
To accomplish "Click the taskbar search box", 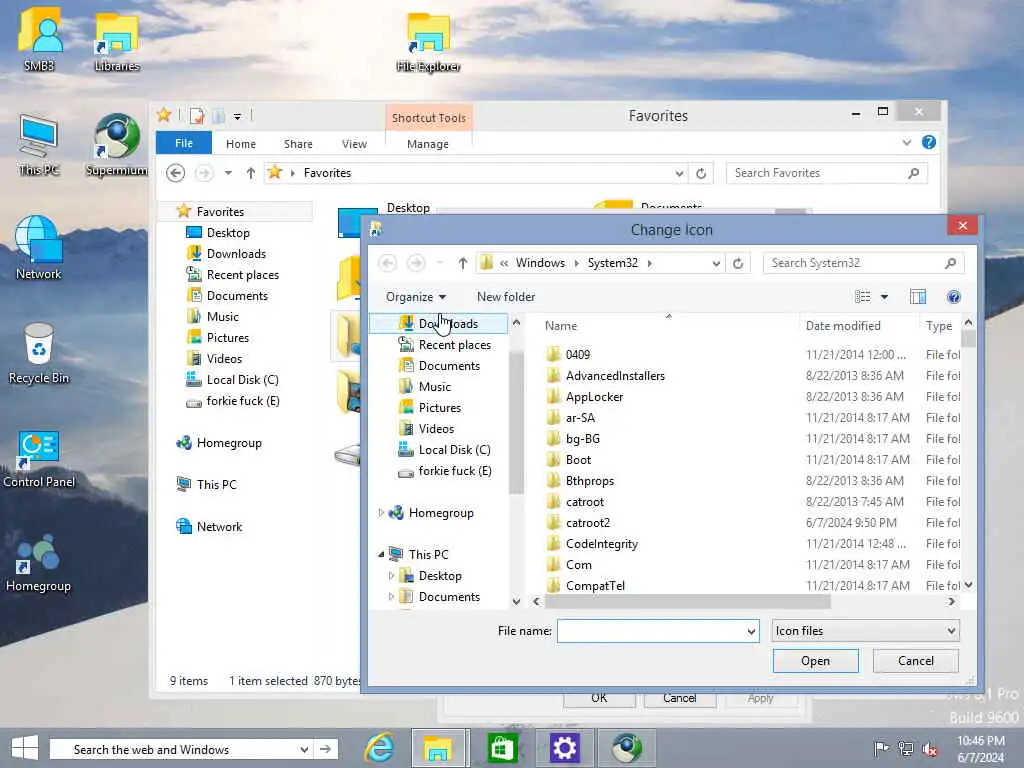I will point(181,749).
